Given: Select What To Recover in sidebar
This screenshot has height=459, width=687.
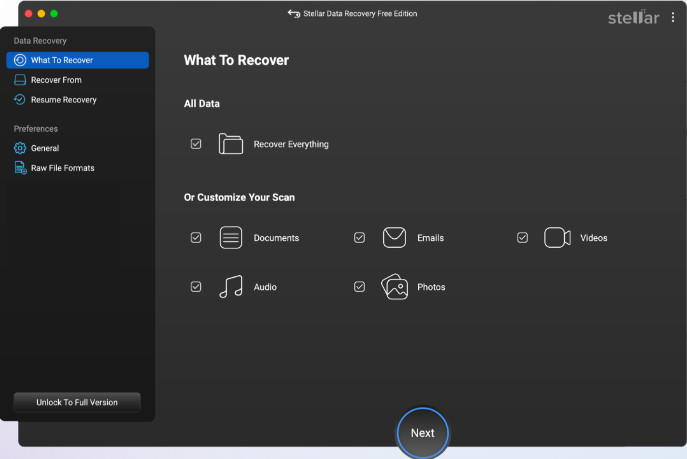Looking at the screenshot, I should pos(78,60).
